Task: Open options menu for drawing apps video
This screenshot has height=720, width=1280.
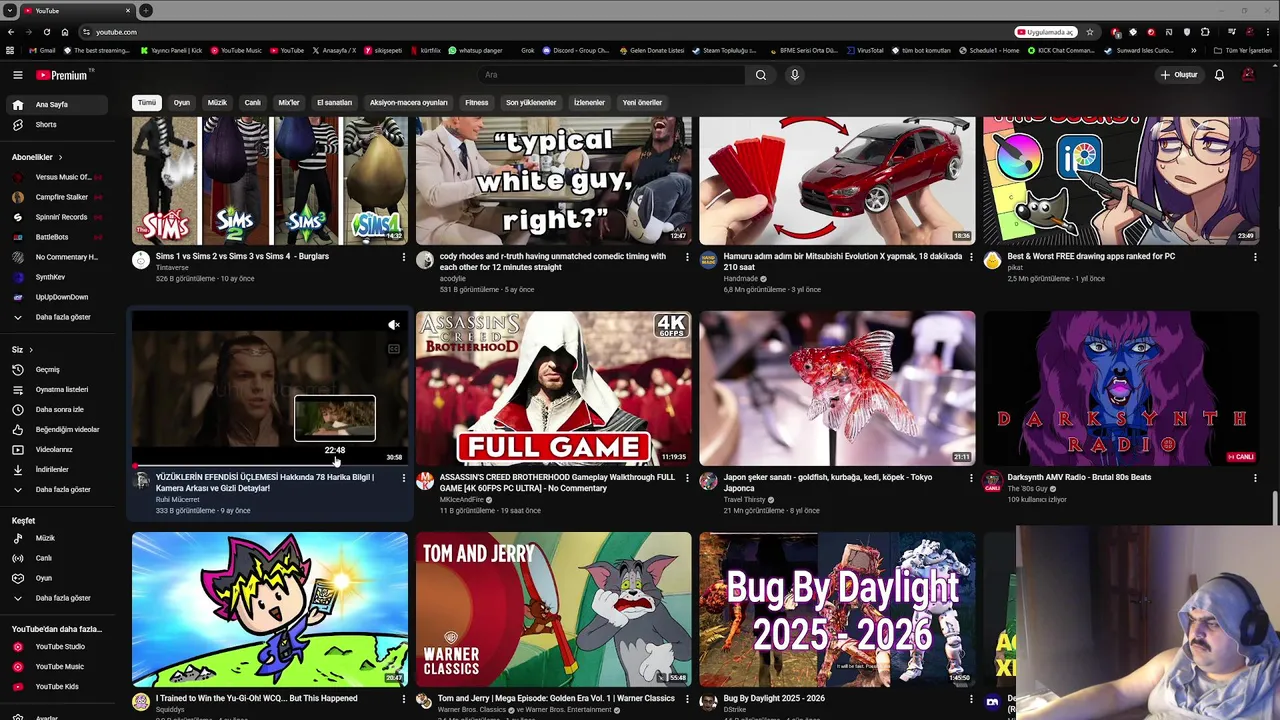Action: pos(1255,257)
